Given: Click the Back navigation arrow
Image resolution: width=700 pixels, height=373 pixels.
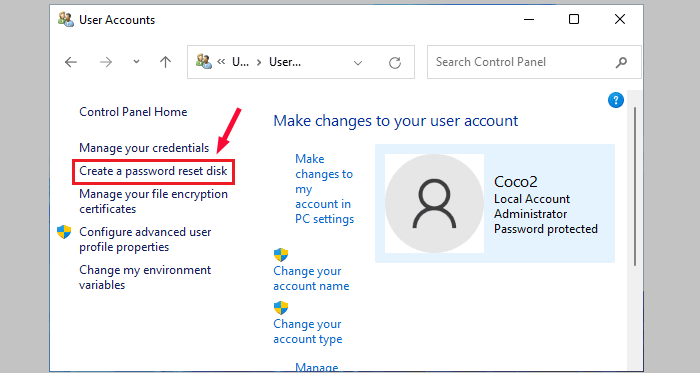Looking at the screenshot, I should (71, 62).
